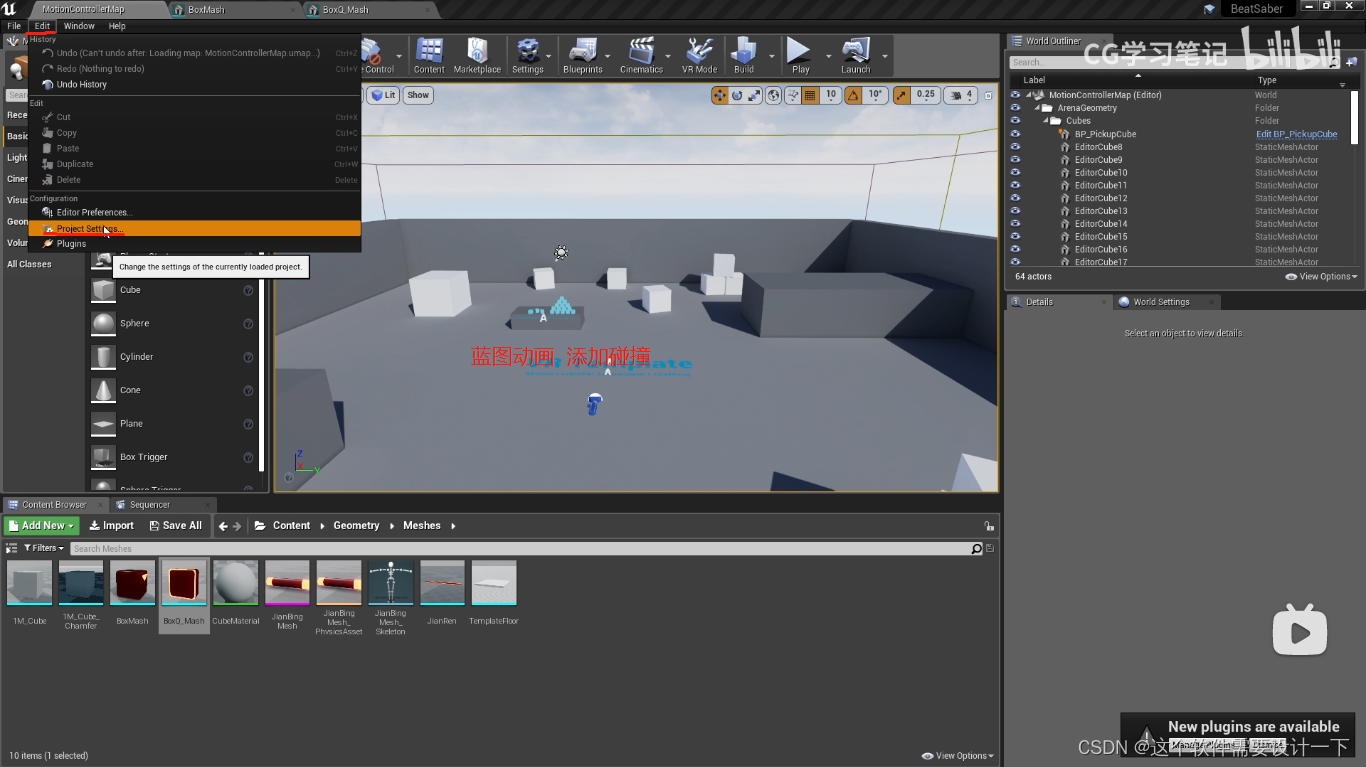Open the Settings toolbar button
Image resolution: width=1366 pixels, height=767 pixels.
(x=527, y=55)
